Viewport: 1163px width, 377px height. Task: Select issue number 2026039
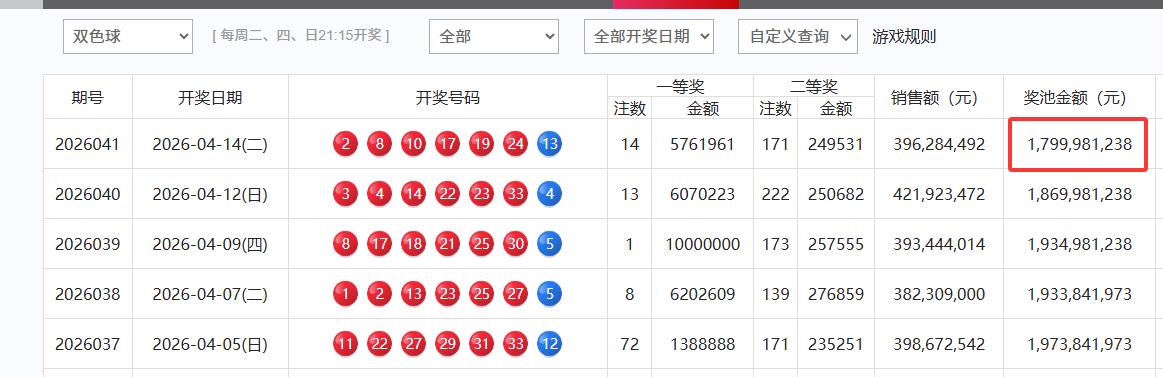coord(88,244)
